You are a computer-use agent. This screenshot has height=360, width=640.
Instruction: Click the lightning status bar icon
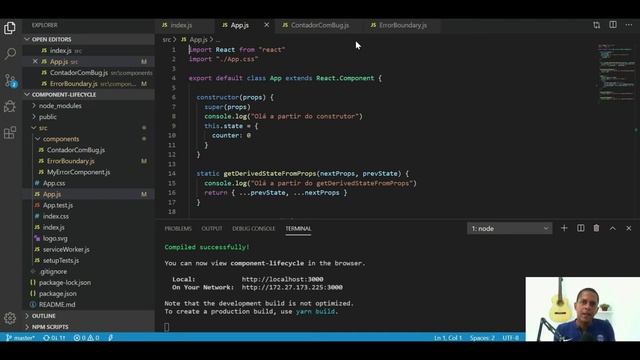pos(111,338)
